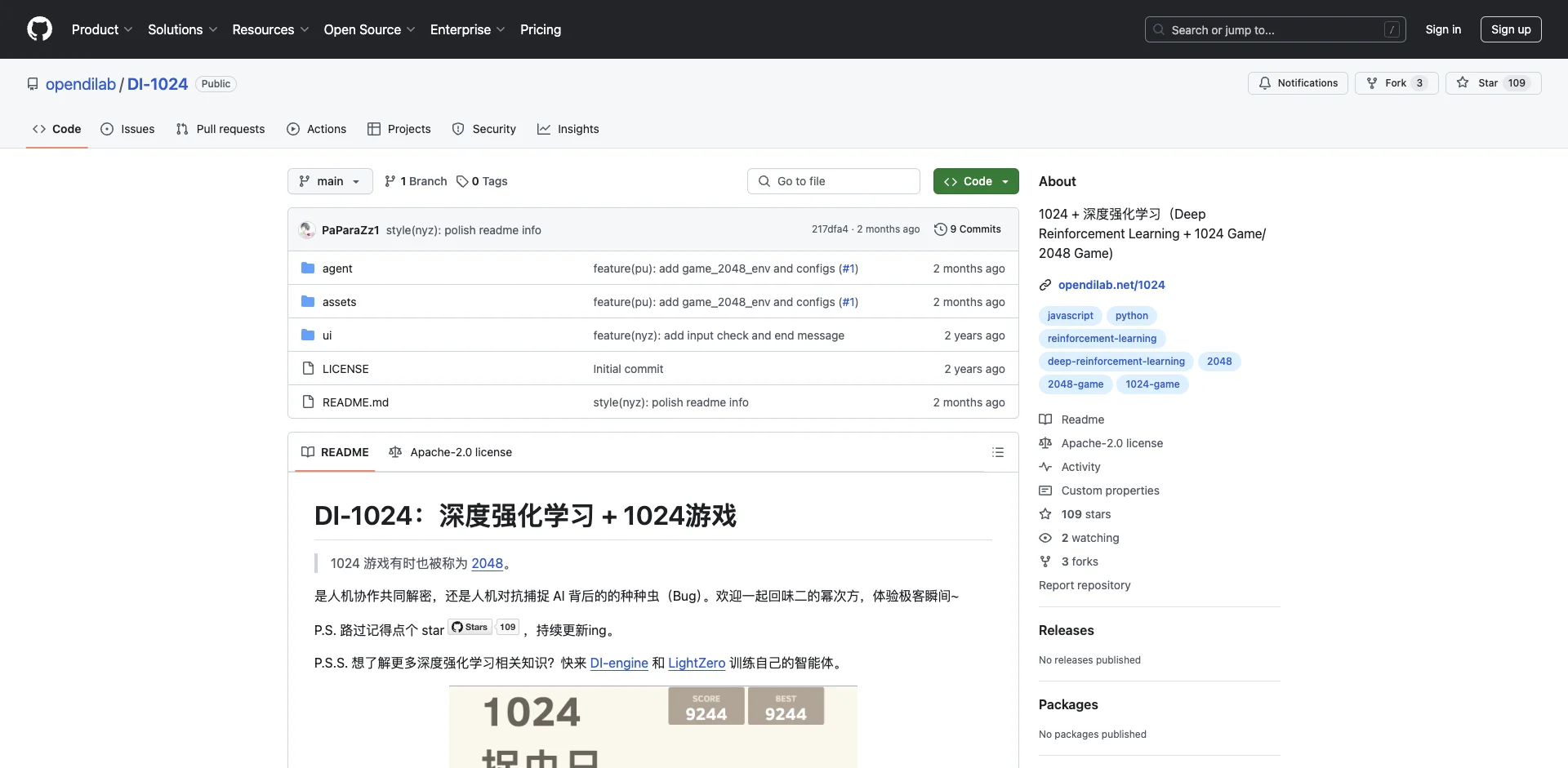1568x768 pixels.
Task: Click the python topic tag
Action: tap(1132, 316)
